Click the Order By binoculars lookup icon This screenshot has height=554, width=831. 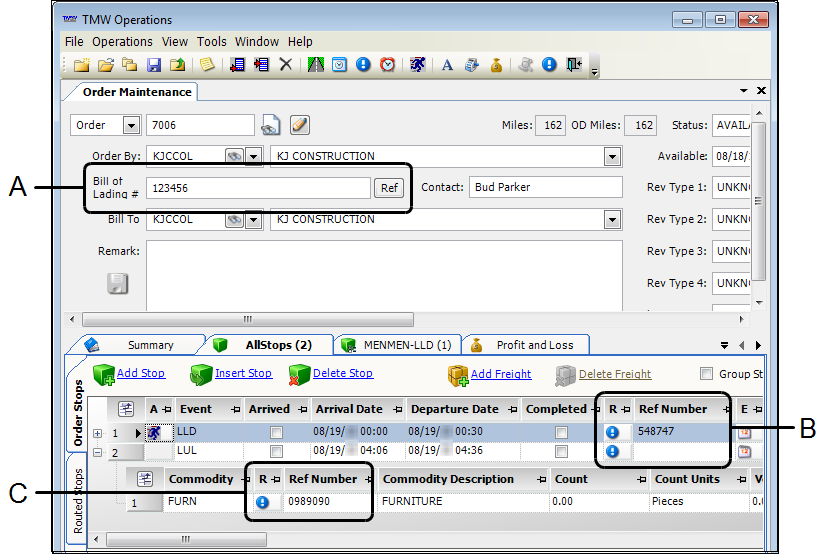click(234, 156)
